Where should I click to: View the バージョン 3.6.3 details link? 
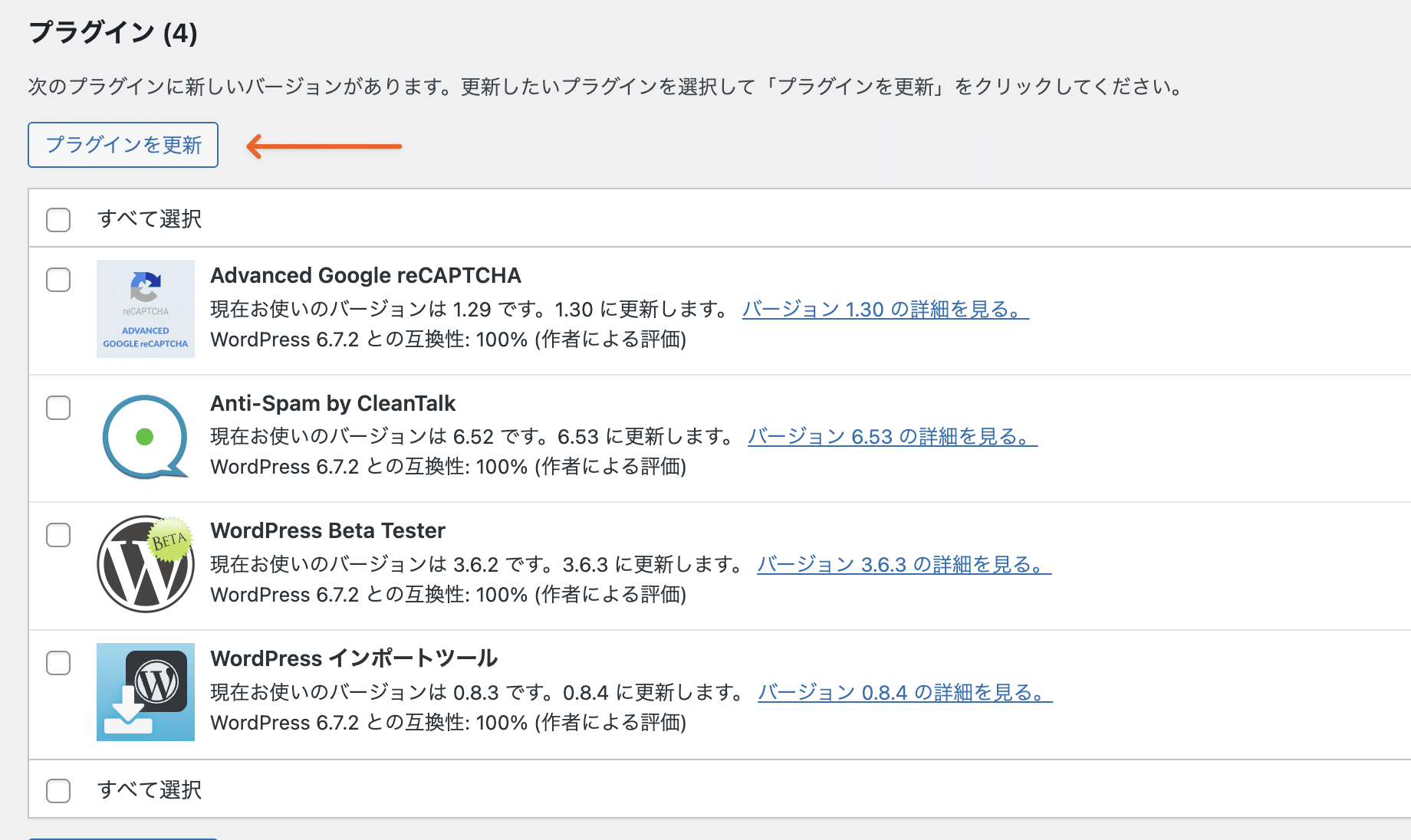point(903,565)
